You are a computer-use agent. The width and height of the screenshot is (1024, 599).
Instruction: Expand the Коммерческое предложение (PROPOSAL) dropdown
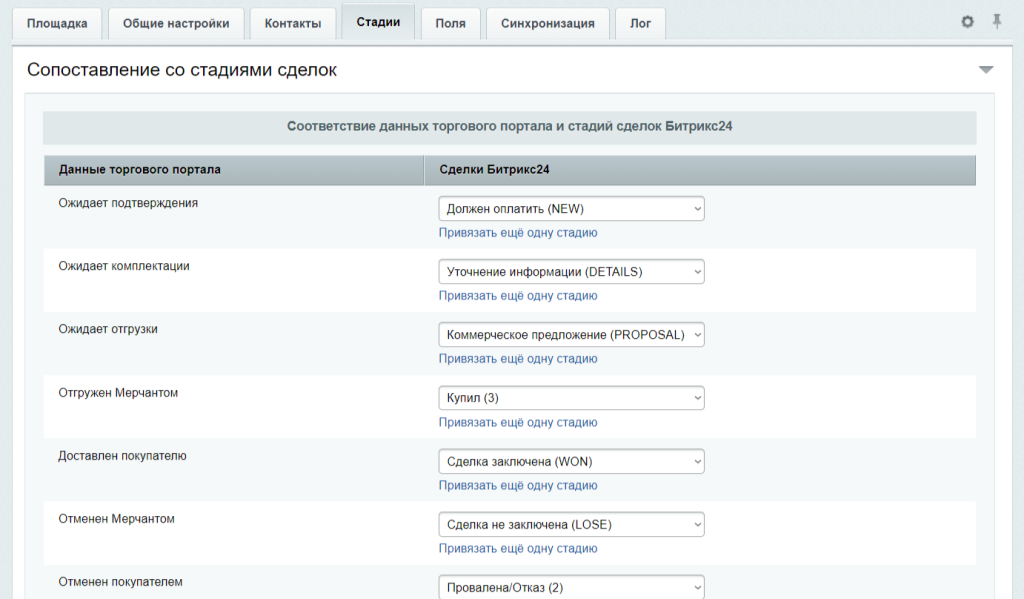point(571,334)
